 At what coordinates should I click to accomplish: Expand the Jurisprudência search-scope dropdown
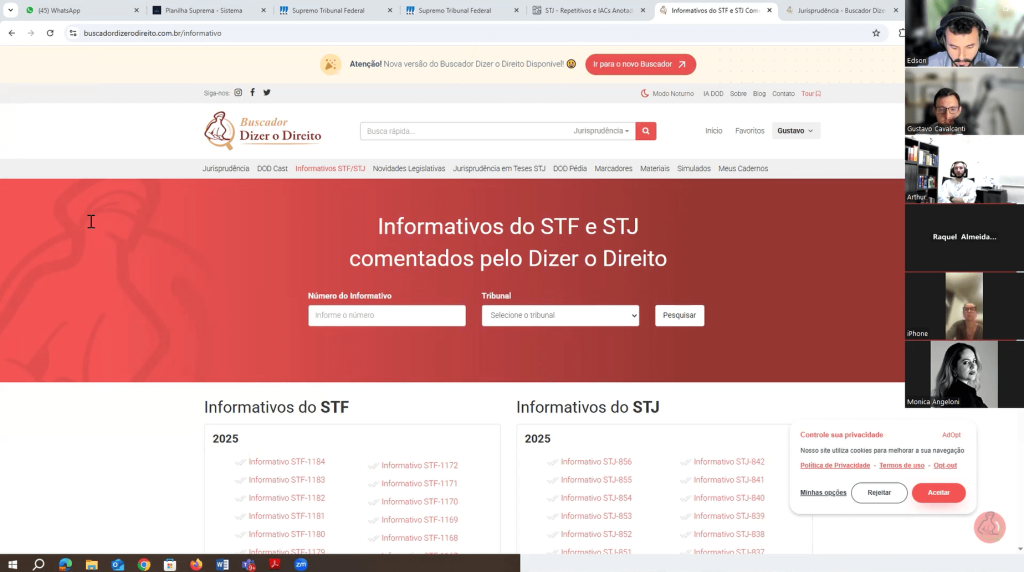point(601,131)
